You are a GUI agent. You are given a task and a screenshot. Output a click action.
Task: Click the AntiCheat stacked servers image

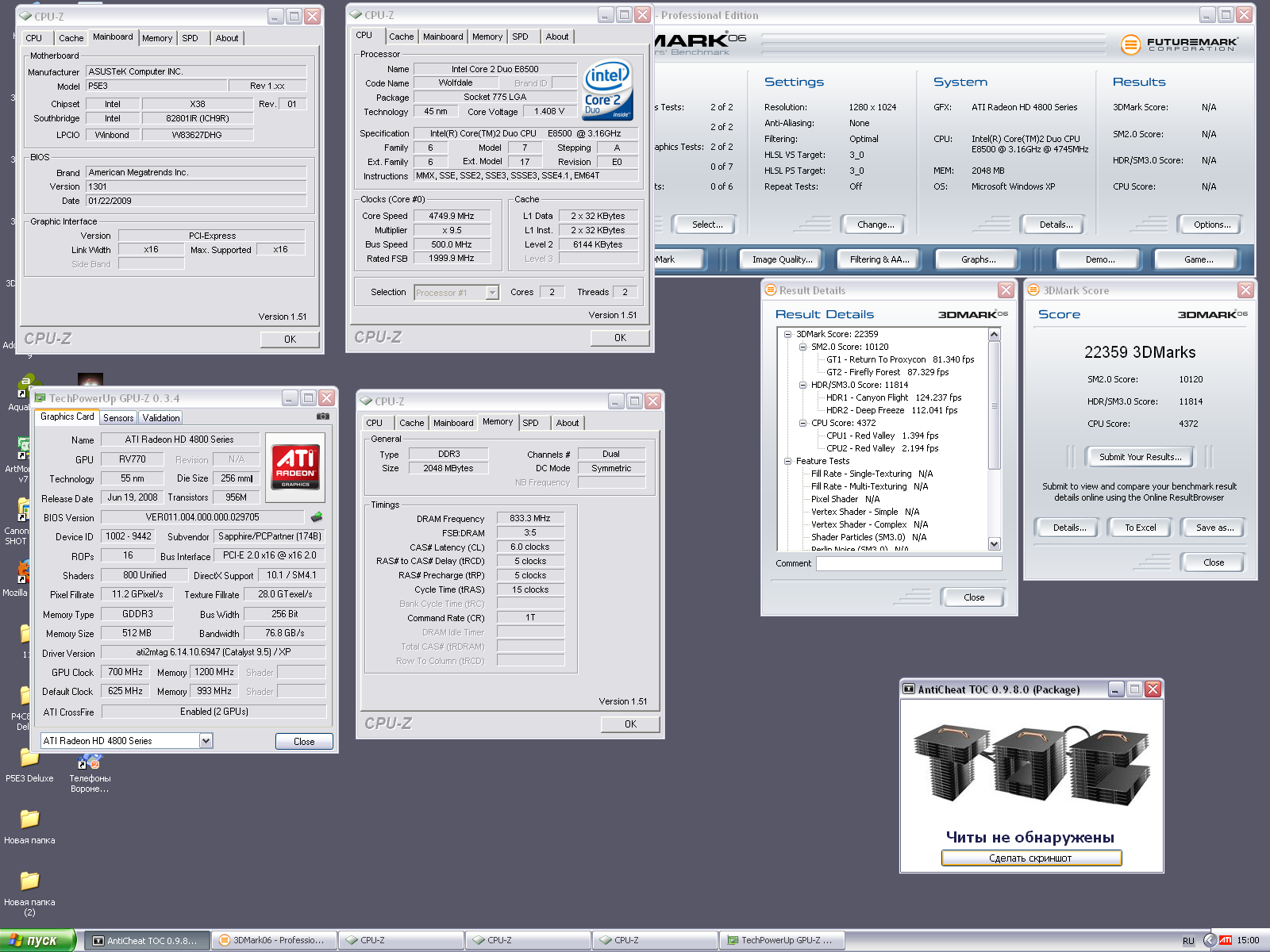coord(1031,766)
